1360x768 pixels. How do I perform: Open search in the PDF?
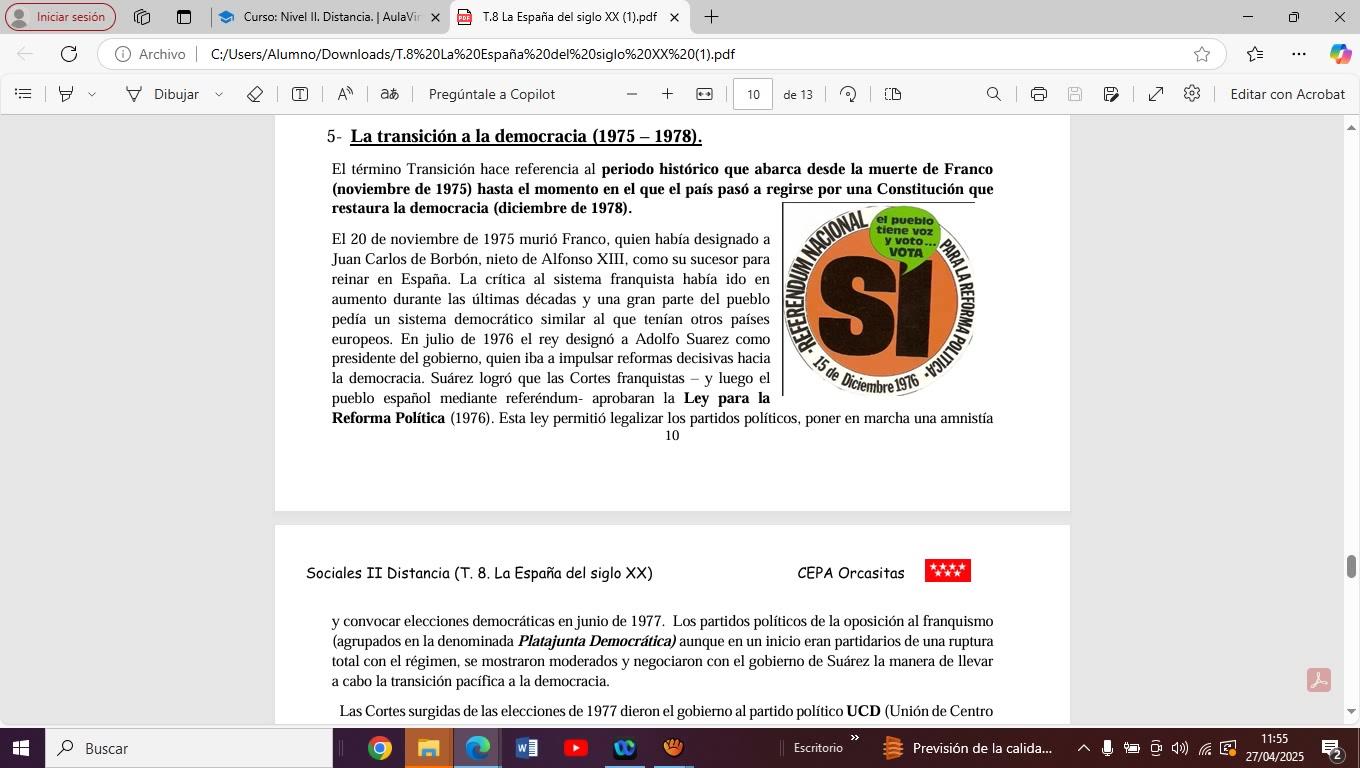tap(993, 94)
